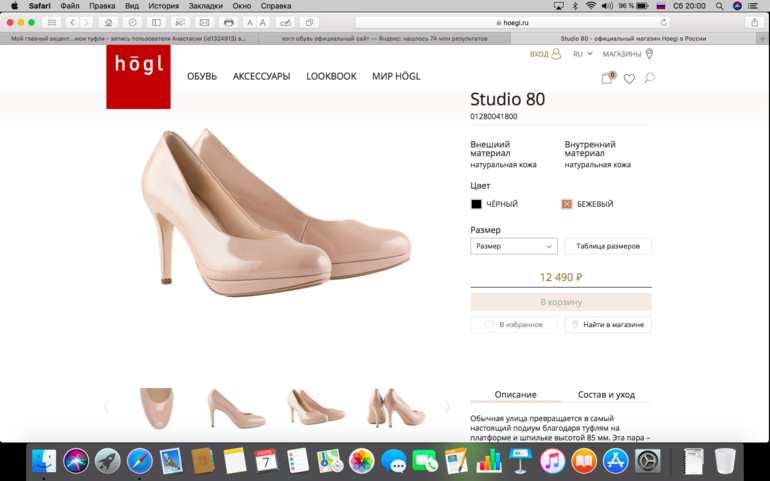Switch to the Состав и уход tab
Image resolution: width=770 pixels, height=481 pixels.
606,395
